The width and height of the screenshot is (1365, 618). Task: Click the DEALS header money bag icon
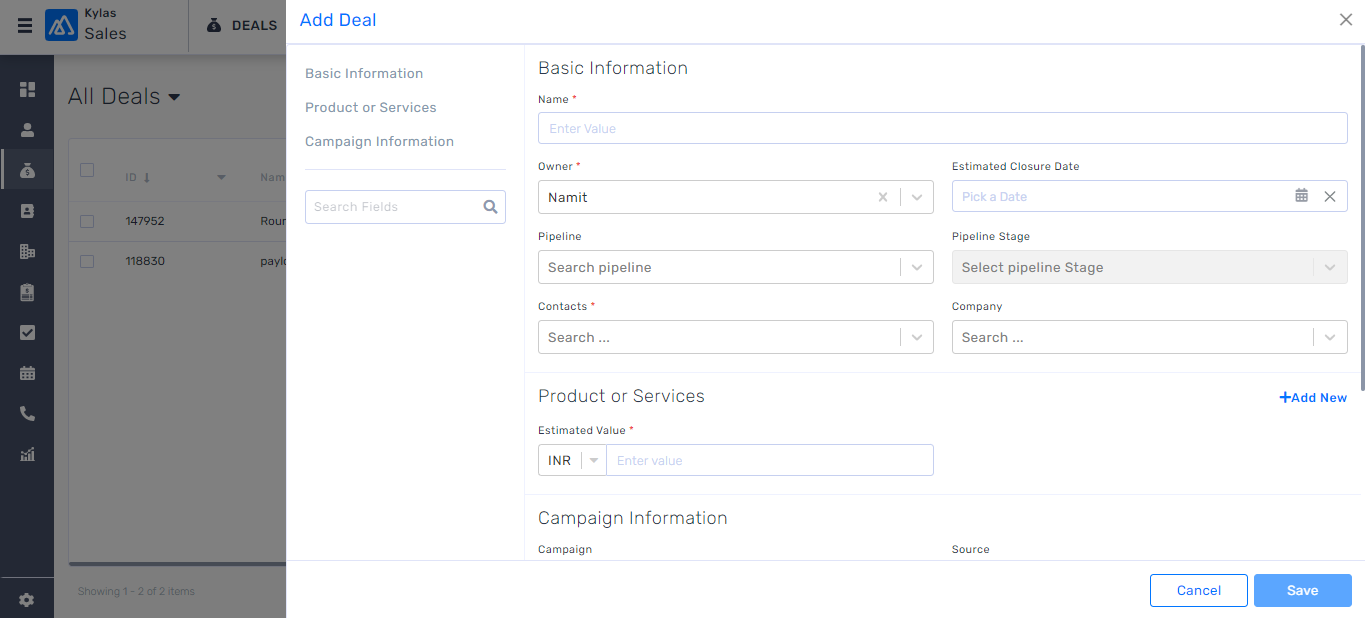pyautogui.click(x=214, y=25)
